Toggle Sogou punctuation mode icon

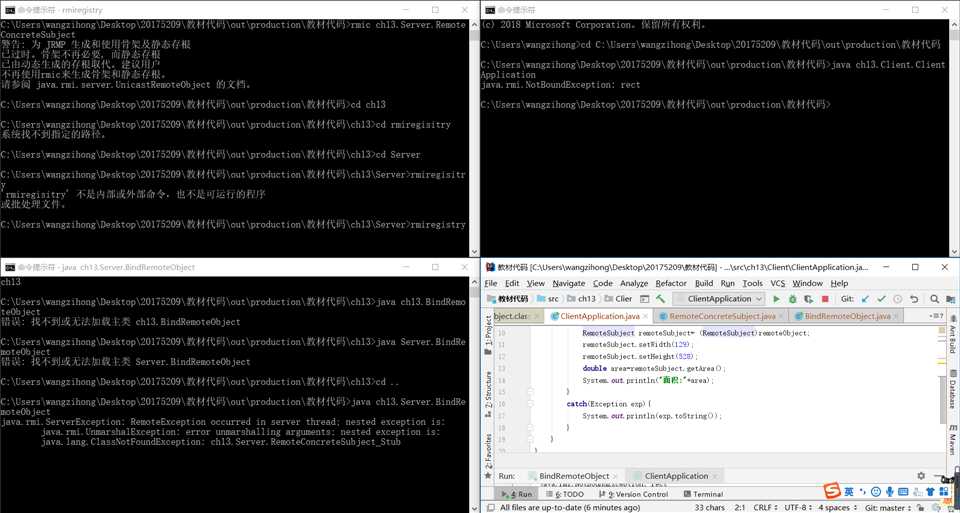click(x=863, y=492)
